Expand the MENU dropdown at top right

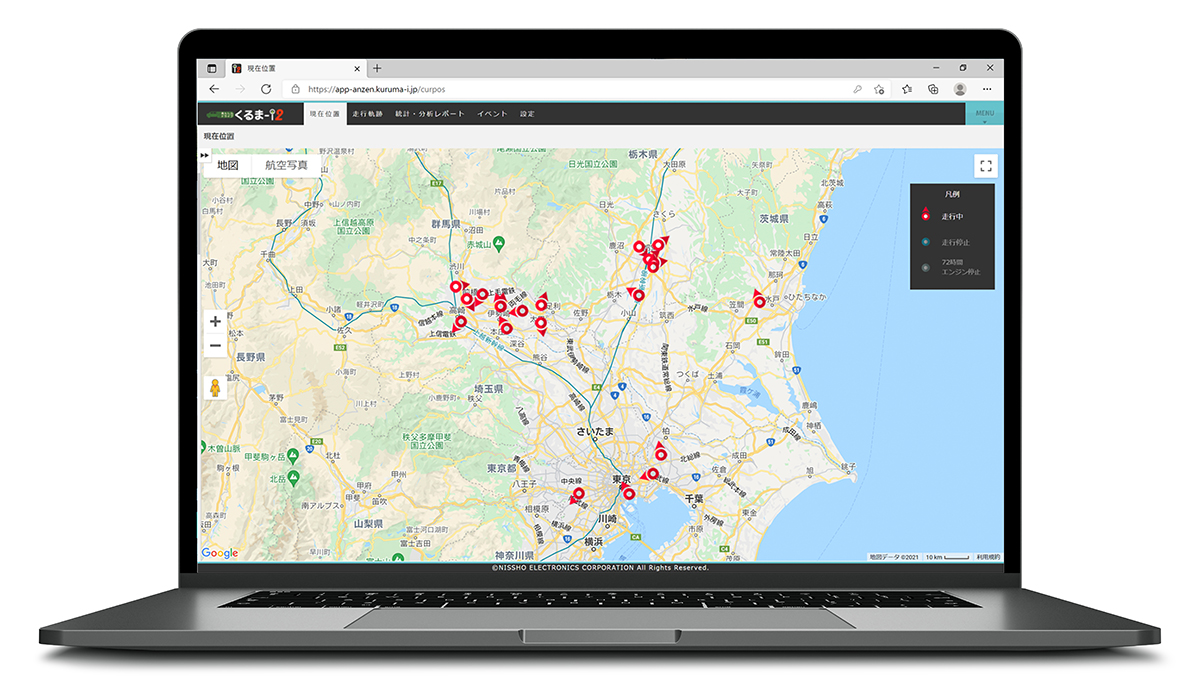[x=984, y=114]
